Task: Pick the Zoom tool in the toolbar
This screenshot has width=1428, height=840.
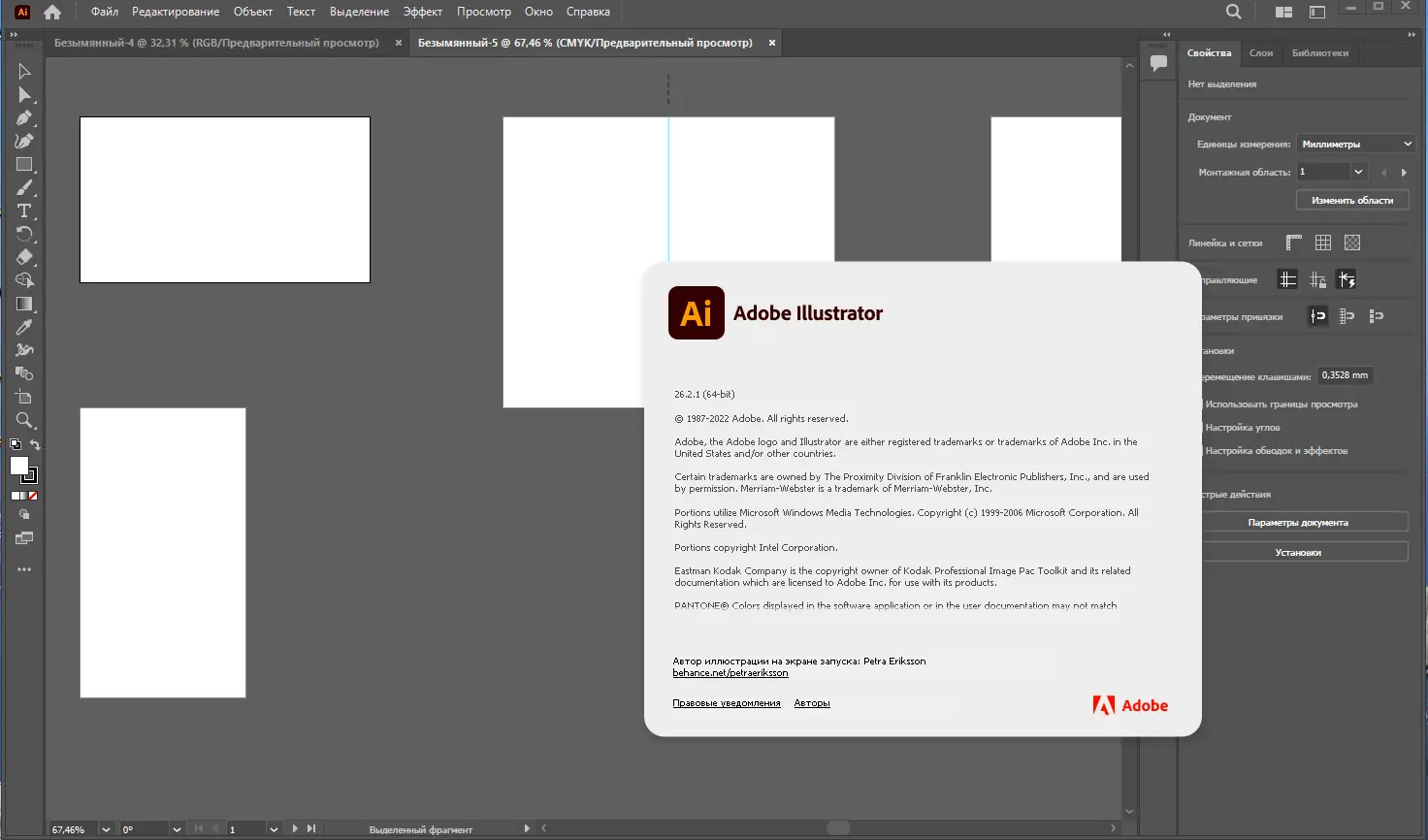Action: click(24, 420)
